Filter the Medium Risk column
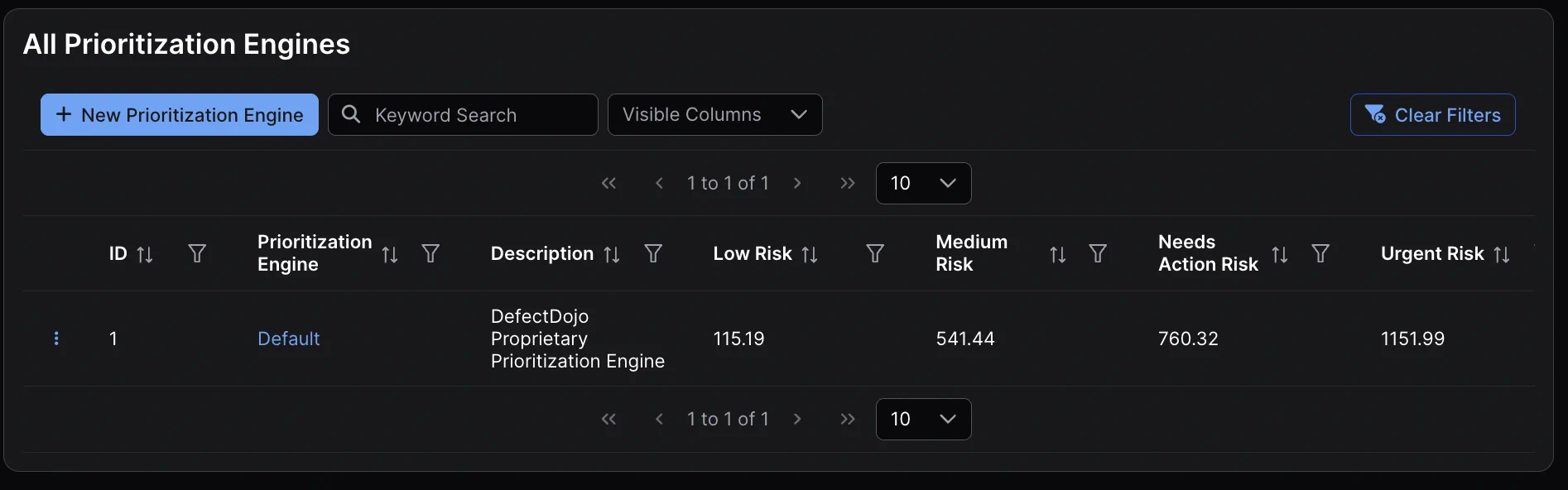The height and width of the screenshot is (490, 1568). 1098,253
